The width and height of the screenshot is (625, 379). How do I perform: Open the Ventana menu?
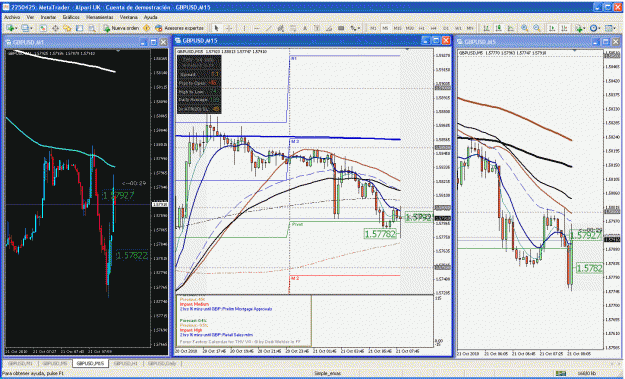[x=128, y=18]
